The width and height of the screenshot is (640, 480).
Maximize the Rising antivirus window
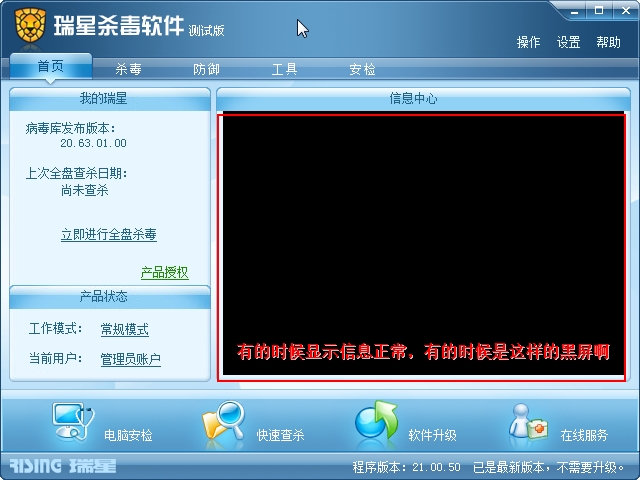pos(599,11)
